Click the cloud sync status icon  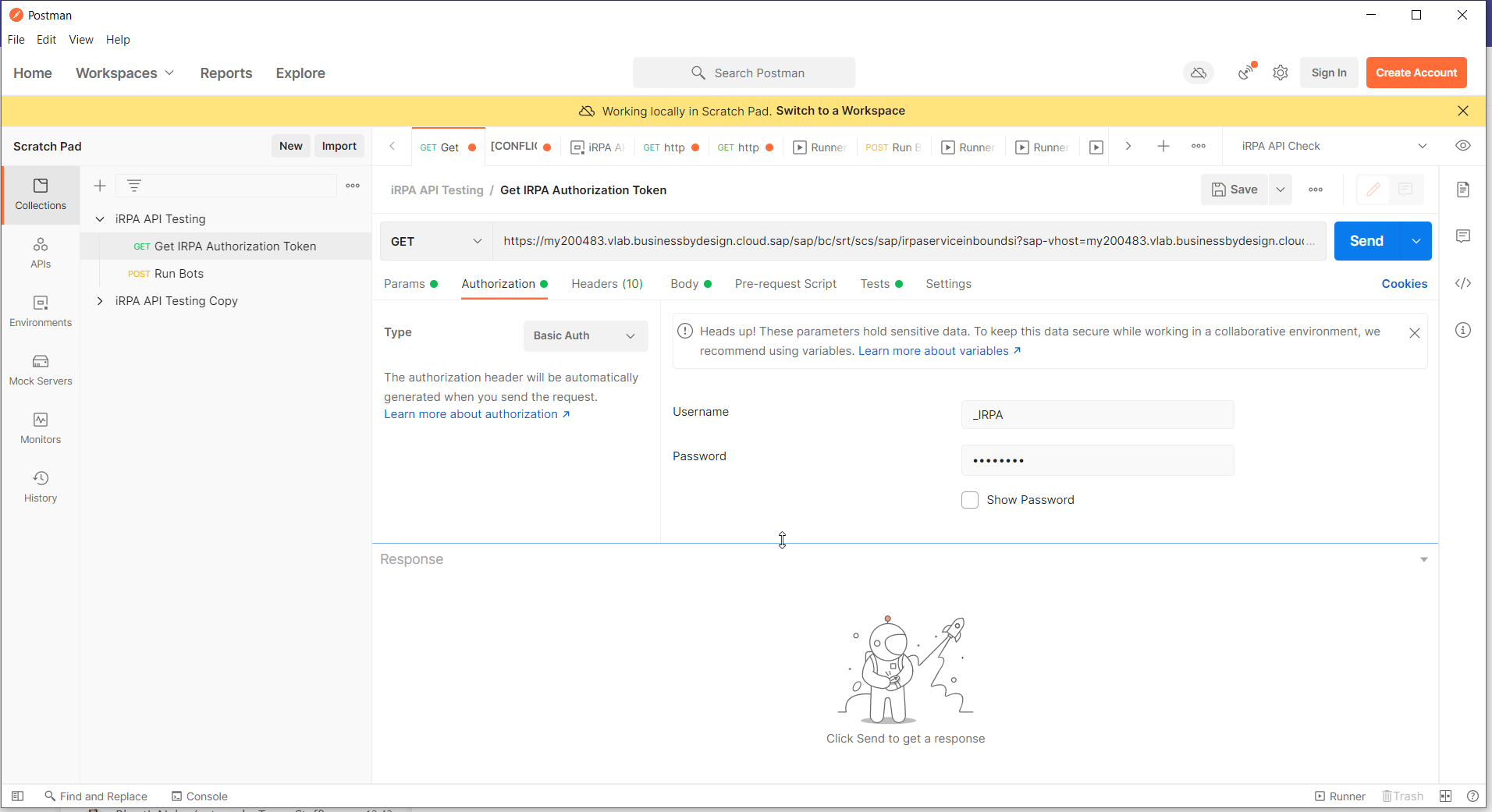pyautogui.click(x=1199, y=73)
